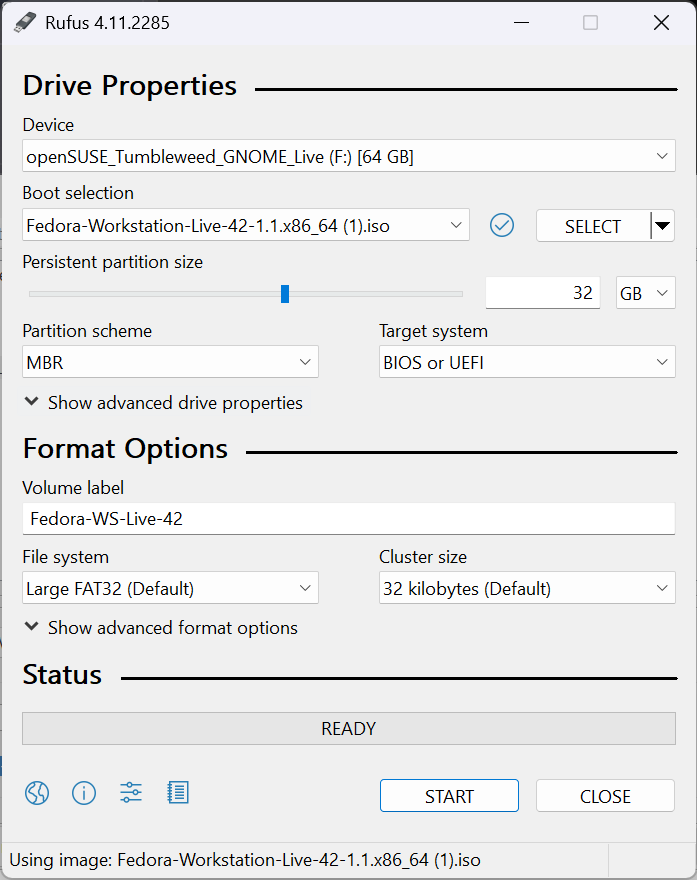This screenshot has height=880, width=697.
Task: Open the Target system dropdown
Action: 527,363
